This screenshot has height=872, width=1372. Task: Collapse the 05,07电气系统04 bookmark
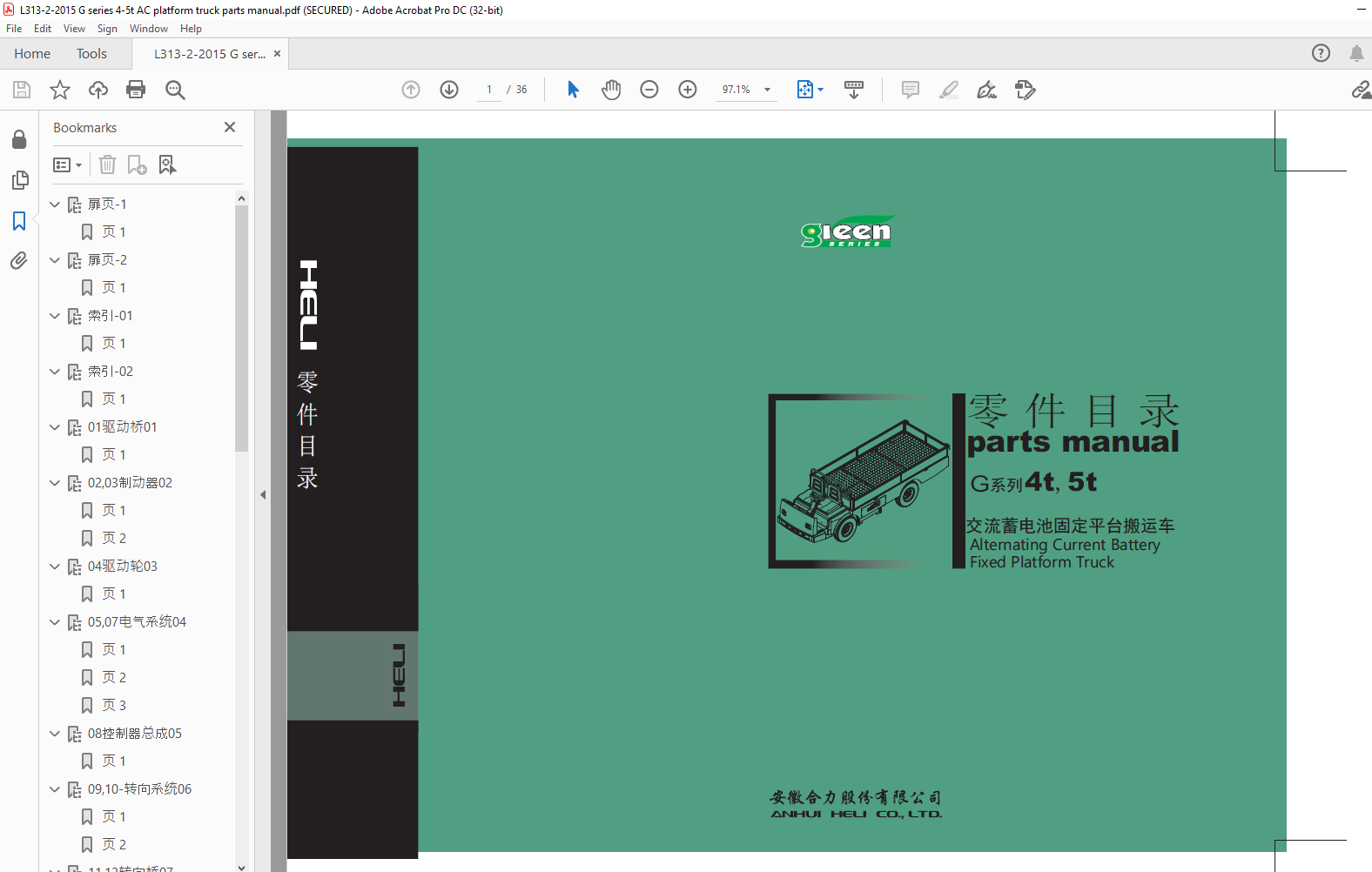(x=55, y=622)
